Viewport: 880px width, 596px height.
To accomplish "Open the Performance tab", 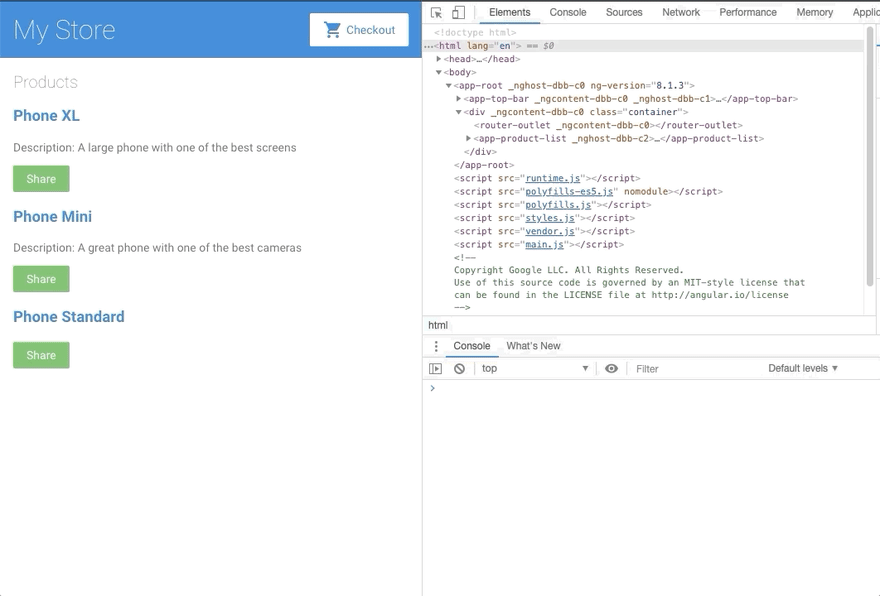I will point(748,12).
